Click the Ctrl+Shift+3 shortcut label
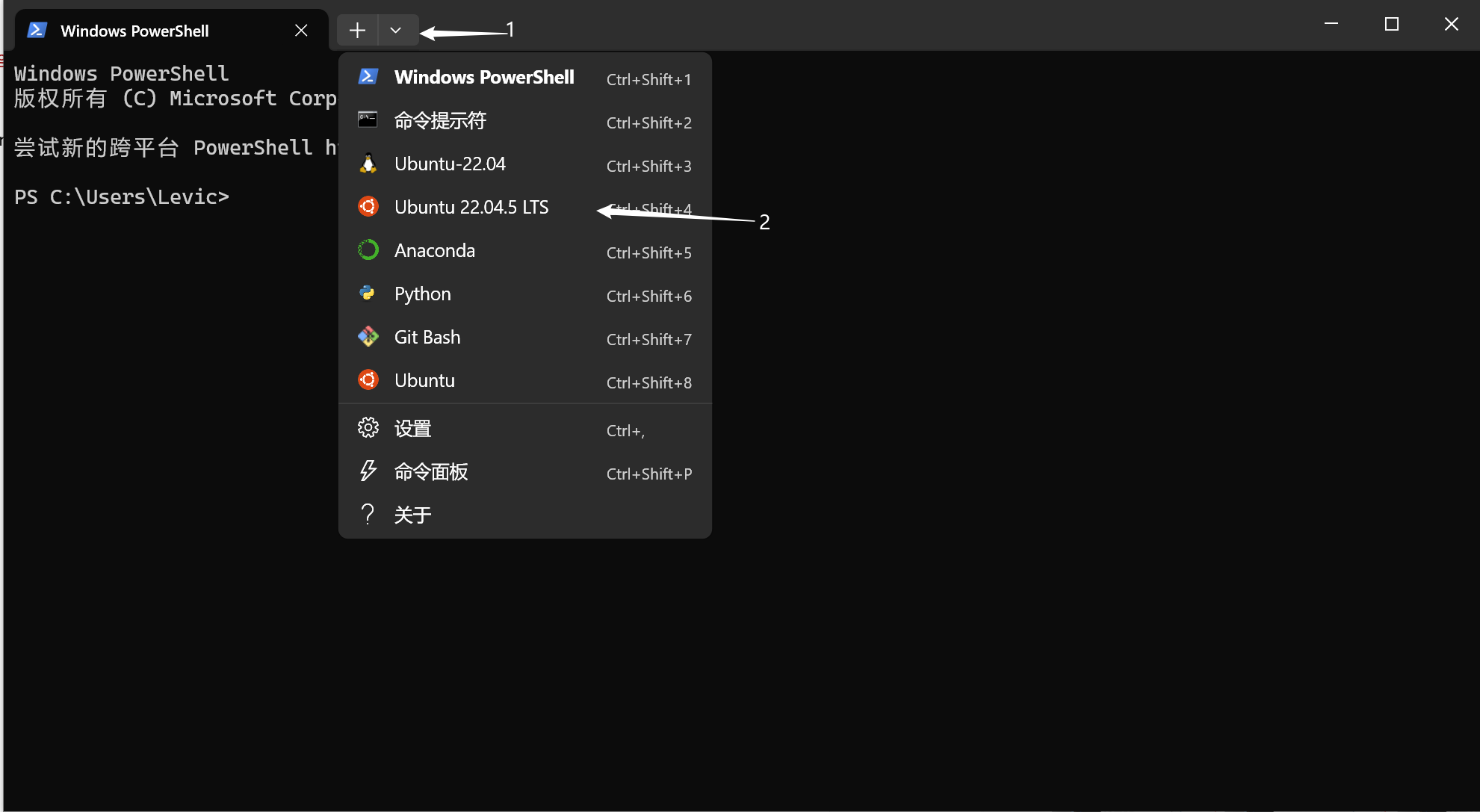The image size is (1480, 812). click(648, 166)
